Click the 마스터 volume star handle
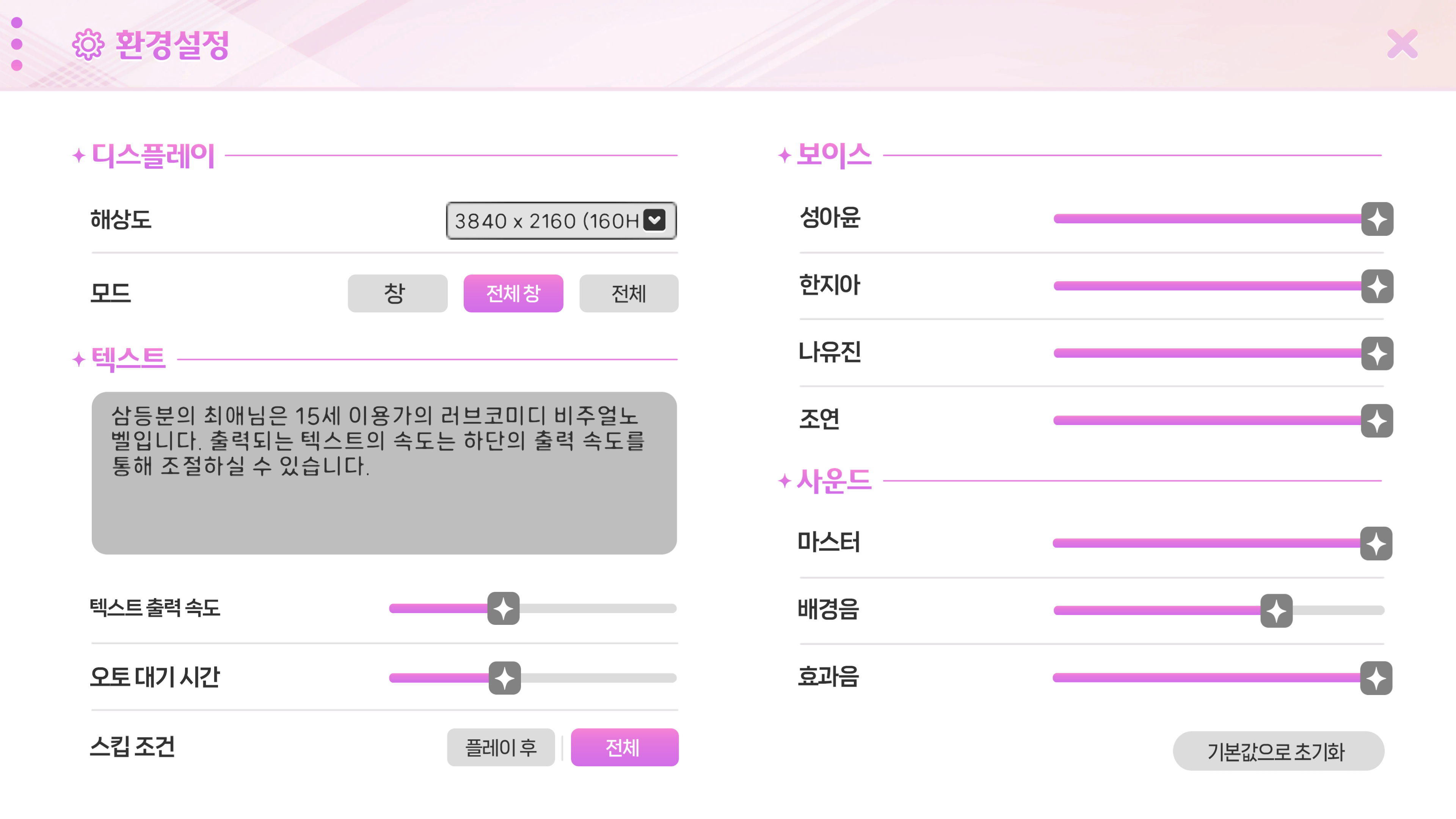1456x819 pixels. (1376, 543)
